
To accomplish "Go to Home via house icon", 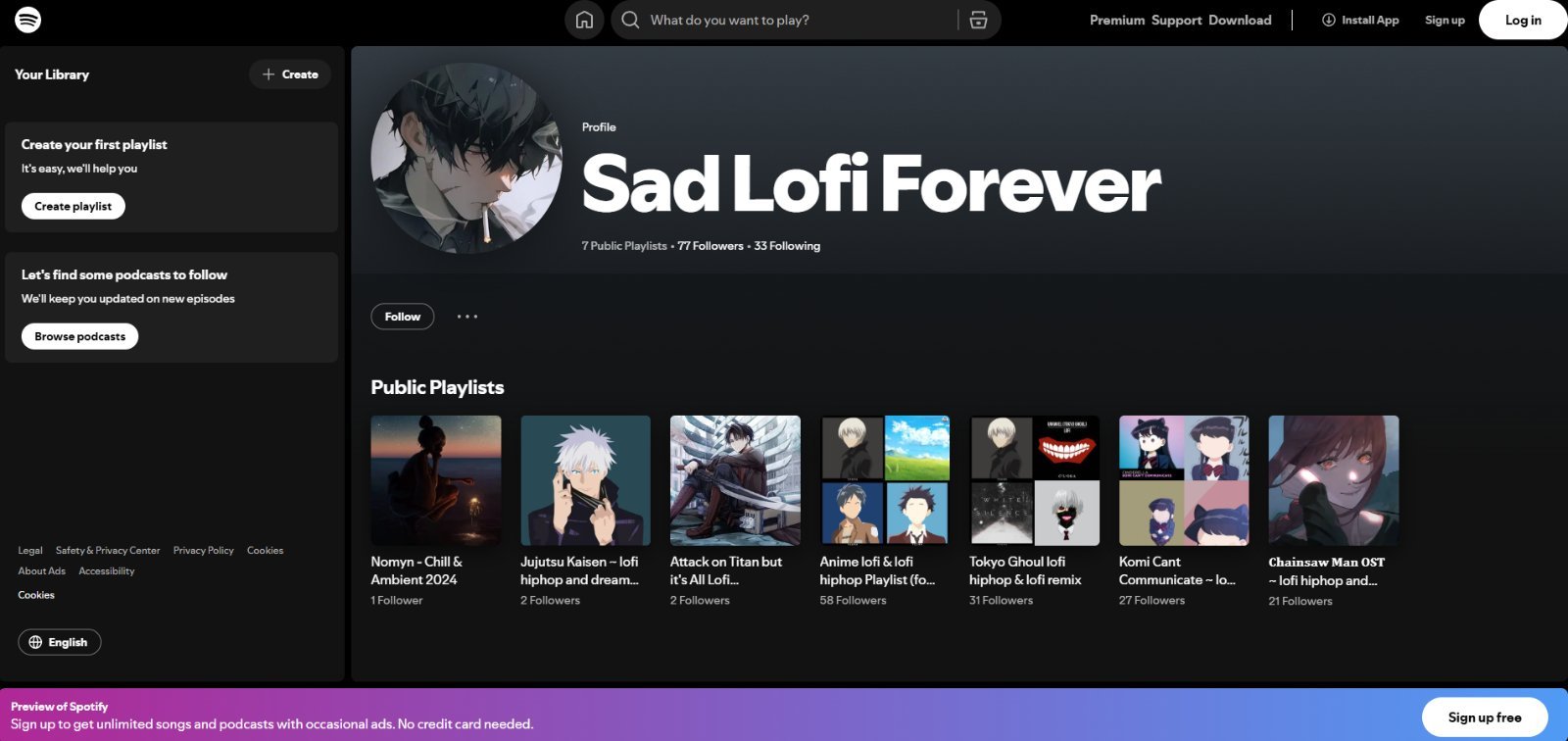I will 584,20.
